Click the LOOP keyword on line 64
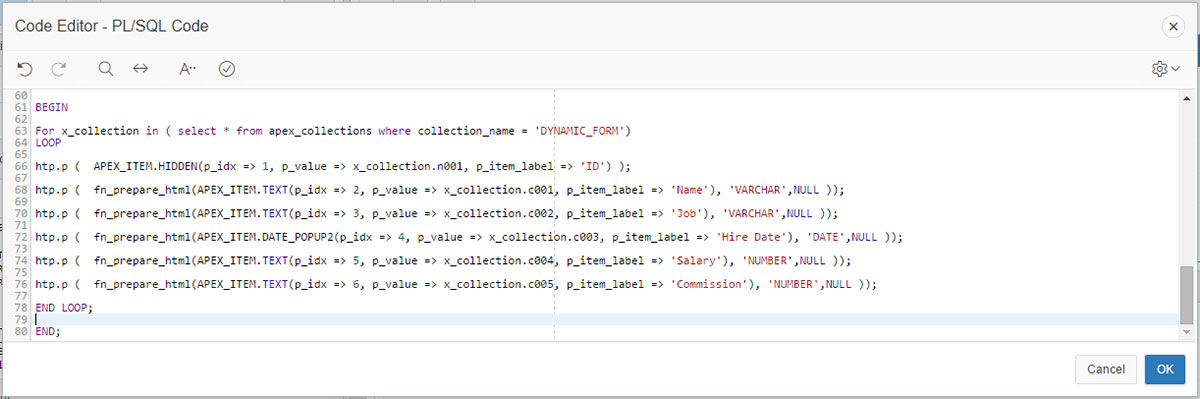This screenshot has width=1200, height=399. [x=48, y=143]
